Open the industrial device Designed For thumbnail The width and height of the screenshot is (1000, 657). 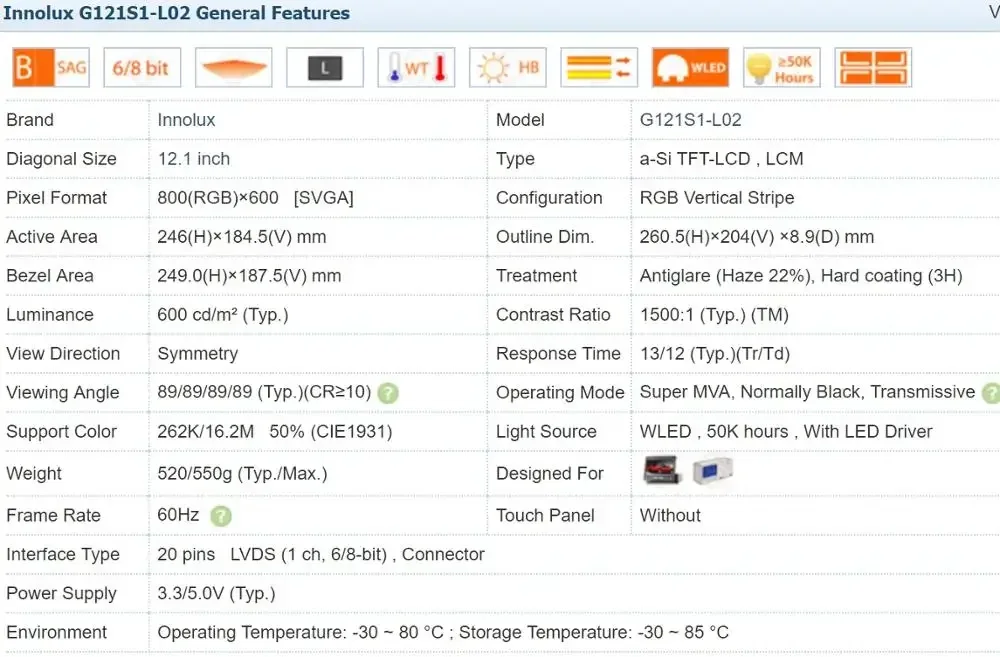(x=712, y=471)
